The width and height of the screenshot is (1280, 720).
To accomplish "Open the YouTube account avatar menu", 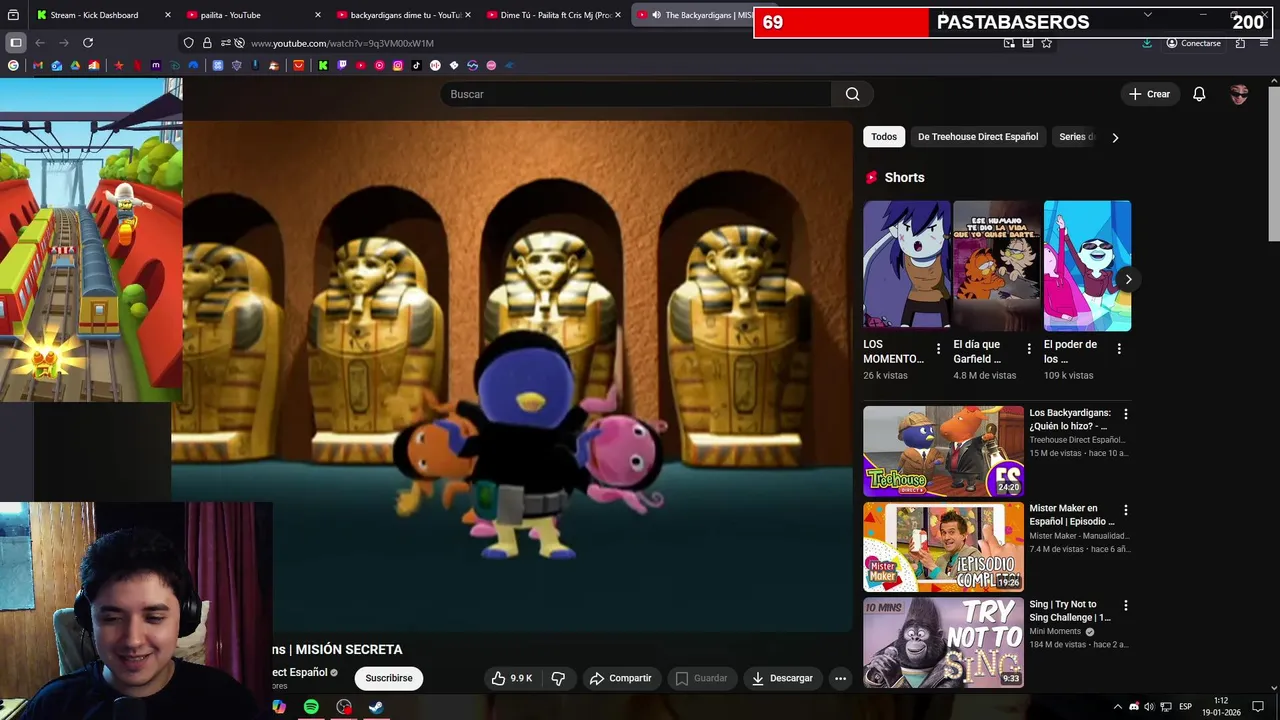I will (x=1239, y=94).
